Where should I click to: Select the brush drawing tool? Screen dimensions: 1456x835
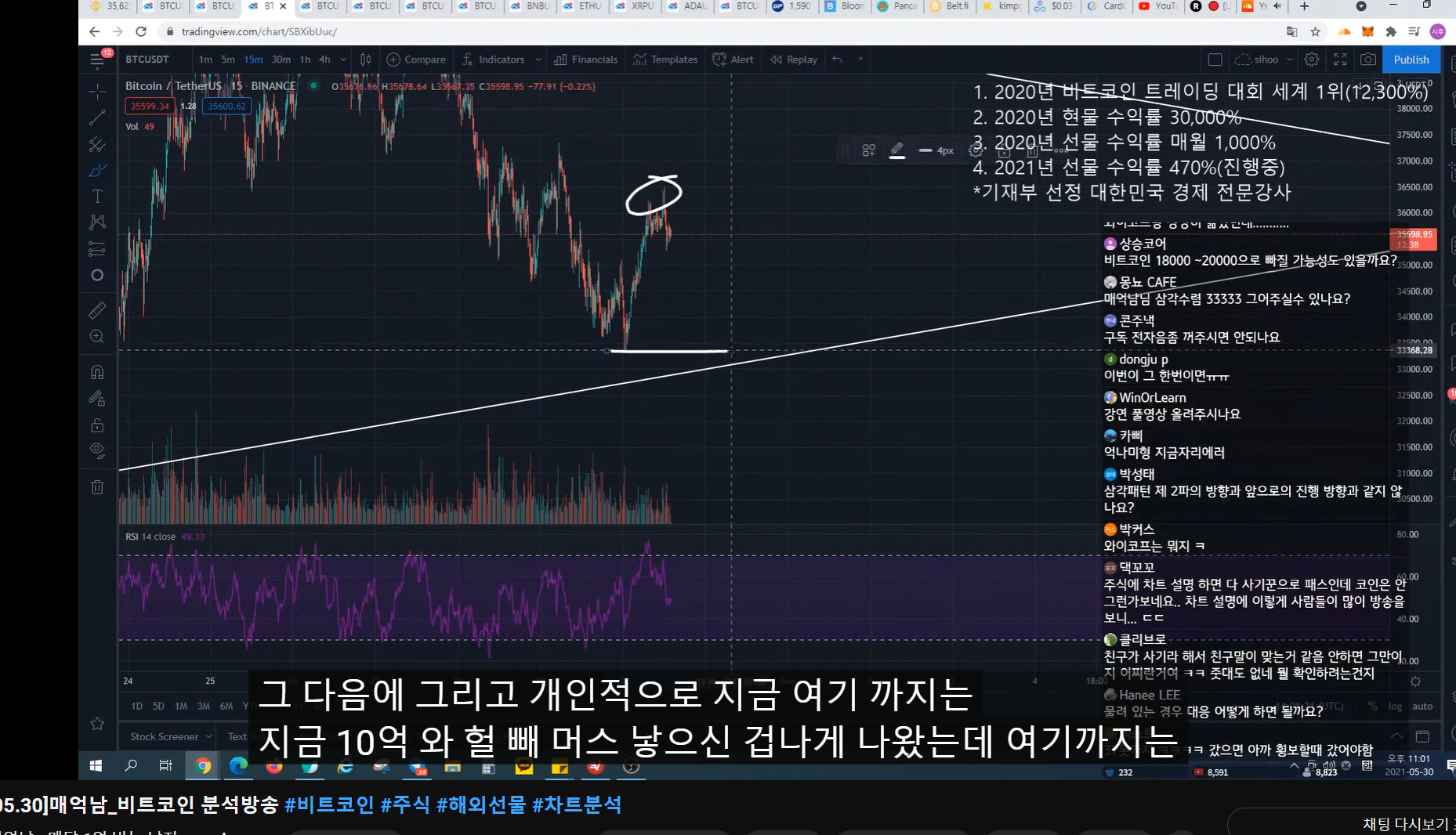[x=97, y=170]
